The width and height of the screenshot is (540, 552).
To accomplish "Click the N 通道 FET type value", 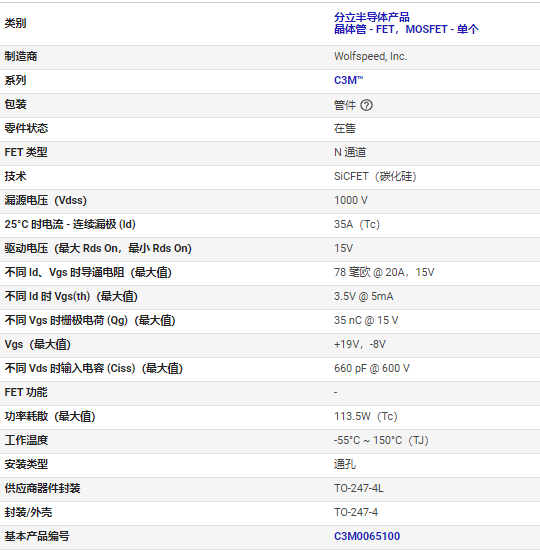I will (350, 152).
